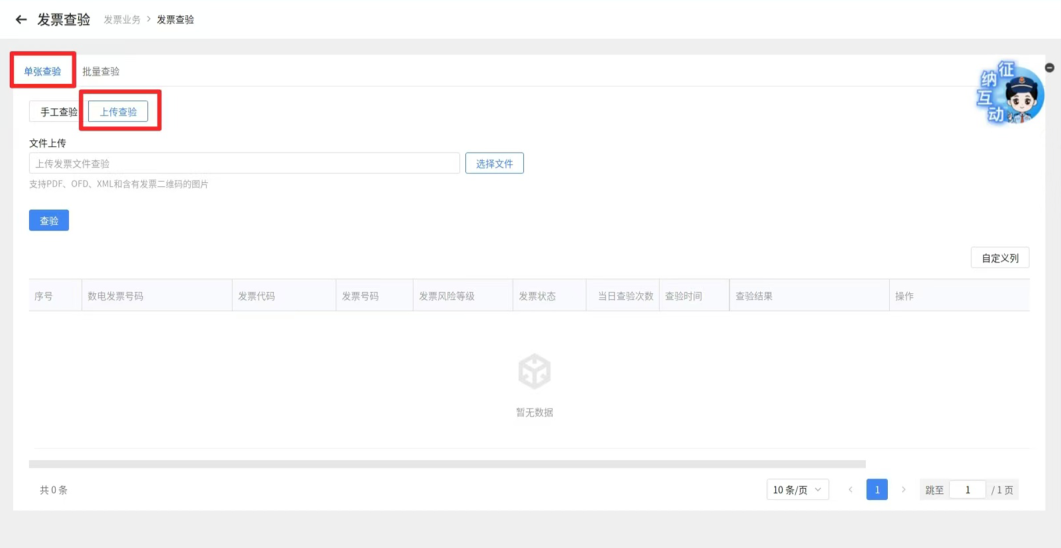The width and height of the screenshot is (1061, 548).
Task: Go to next page arrow
Action: pos(903,490)
